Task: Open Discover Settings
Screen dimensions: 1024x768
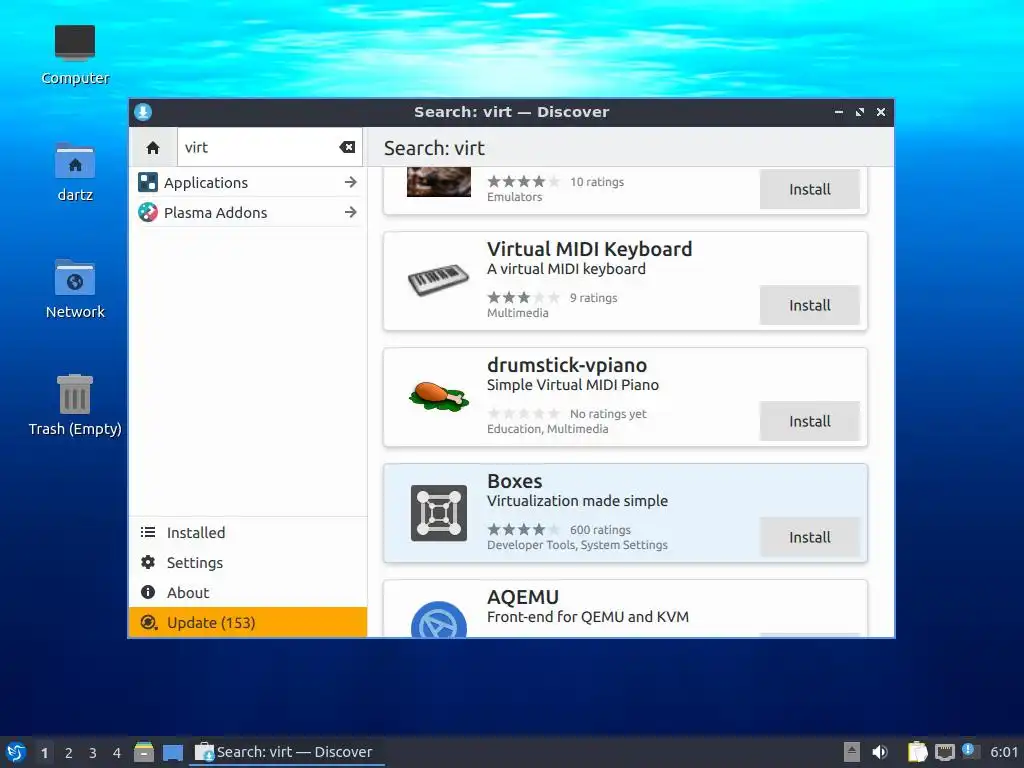Action: [x=248, y=562]
